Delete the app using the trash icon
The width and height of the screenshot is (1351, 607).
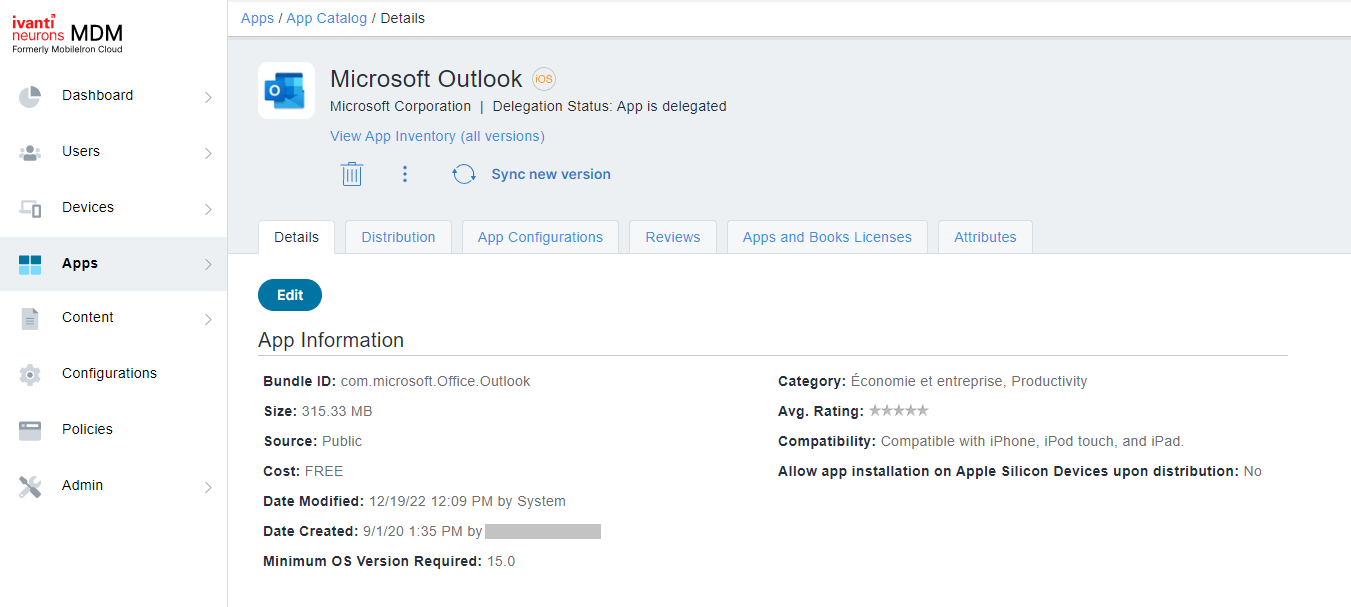[351, 173]
